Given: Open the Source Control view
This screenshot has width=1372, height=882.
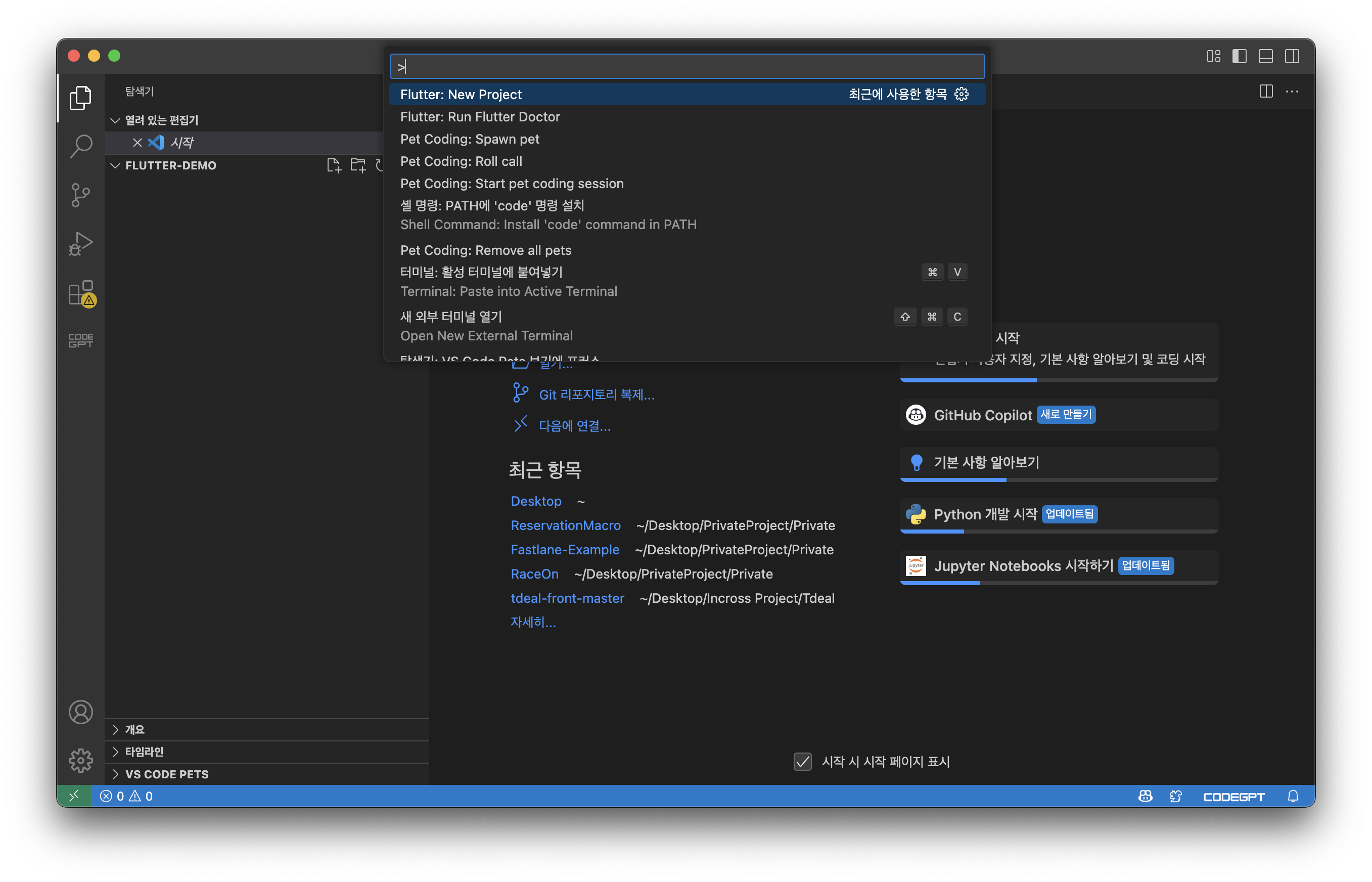Looking at the screenshot, I should point(81,195).
